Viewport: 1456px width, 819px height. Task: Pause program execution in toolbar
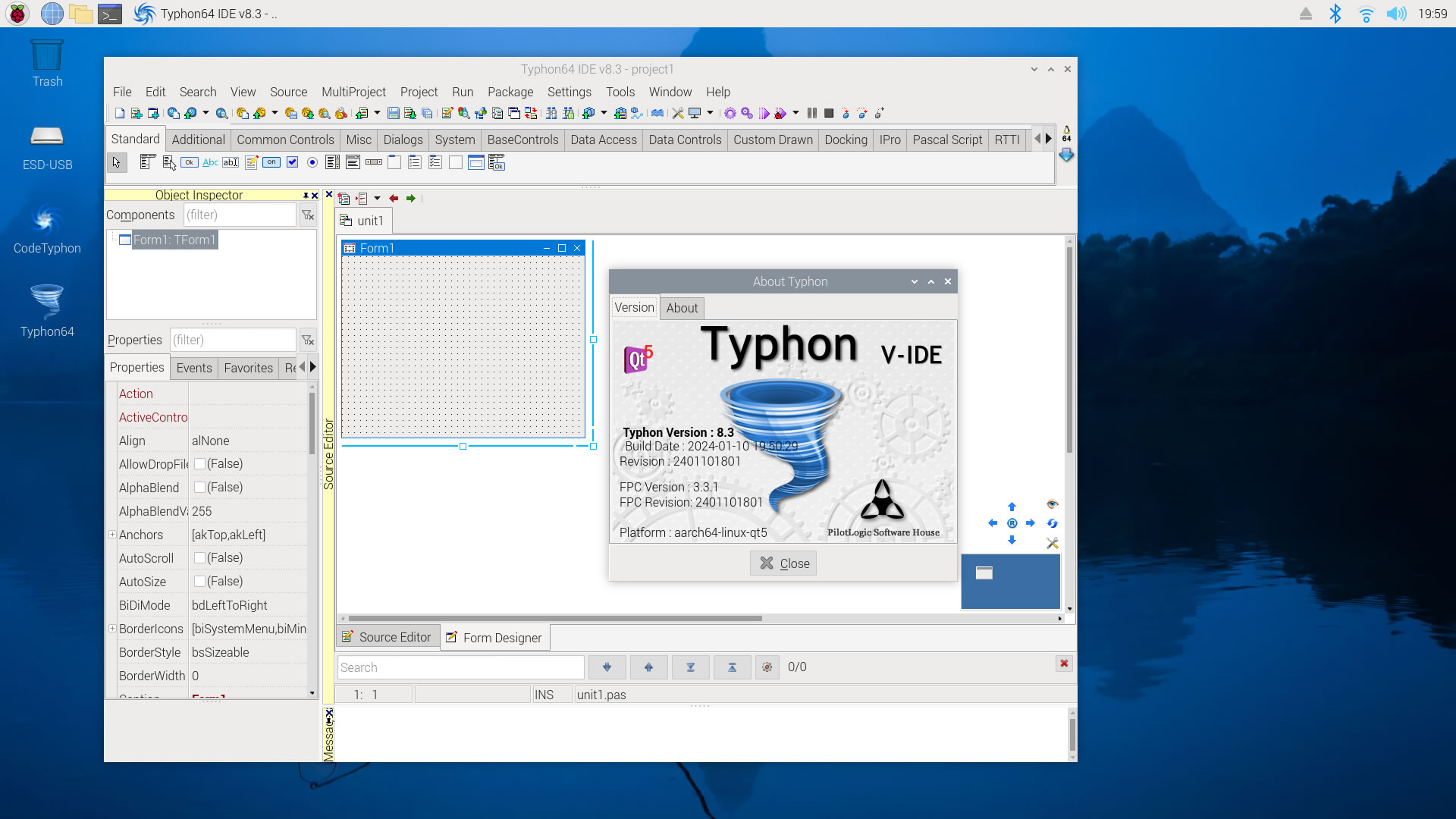[x=812, y=114]
